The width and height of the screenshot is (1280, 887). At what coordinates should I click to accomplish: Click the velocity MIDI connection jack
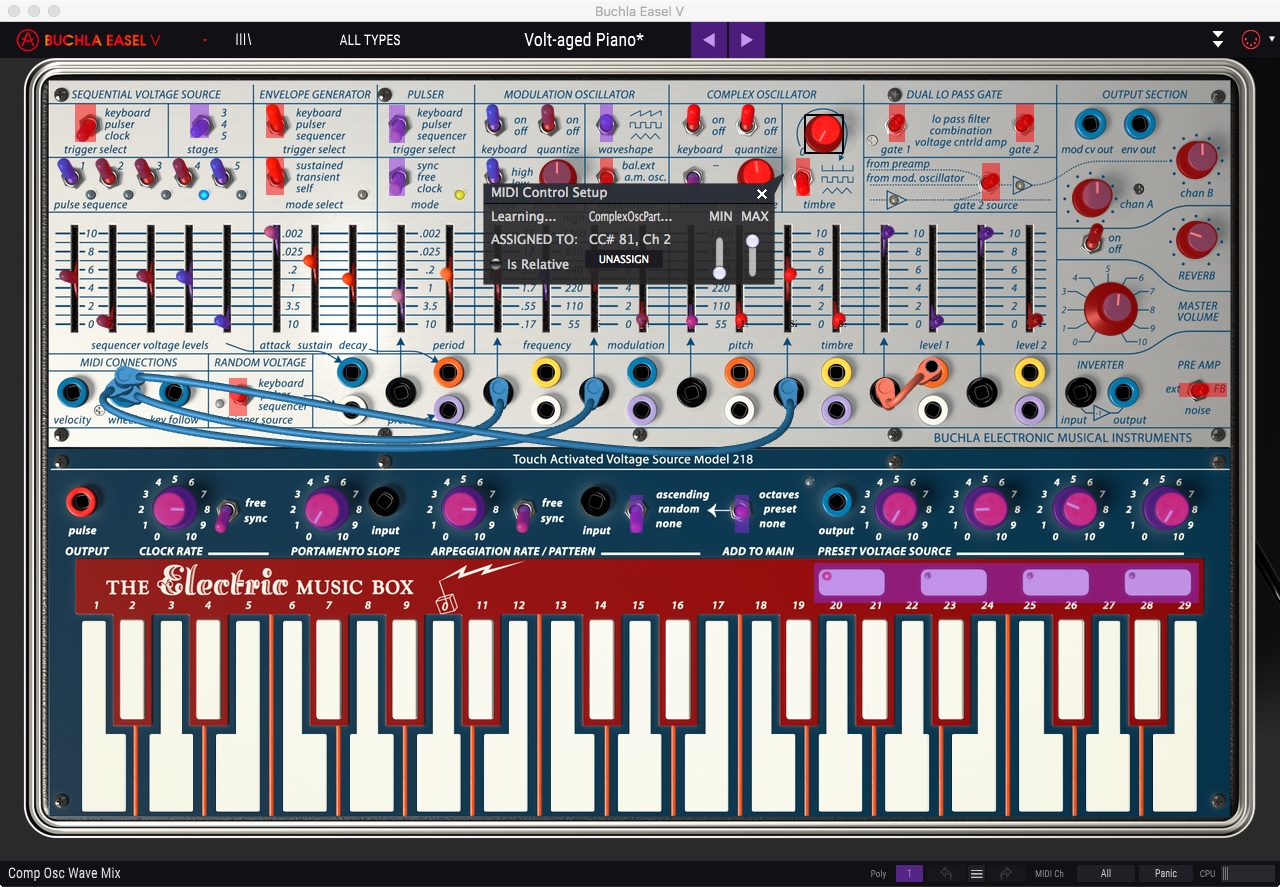click(x=72, y=391)
